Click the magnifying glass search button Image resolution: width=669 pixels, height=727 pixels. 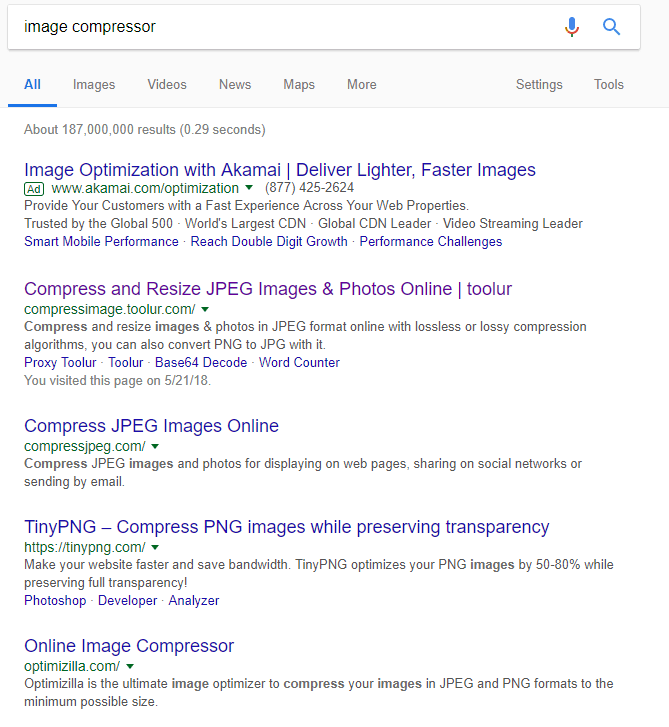611,27
